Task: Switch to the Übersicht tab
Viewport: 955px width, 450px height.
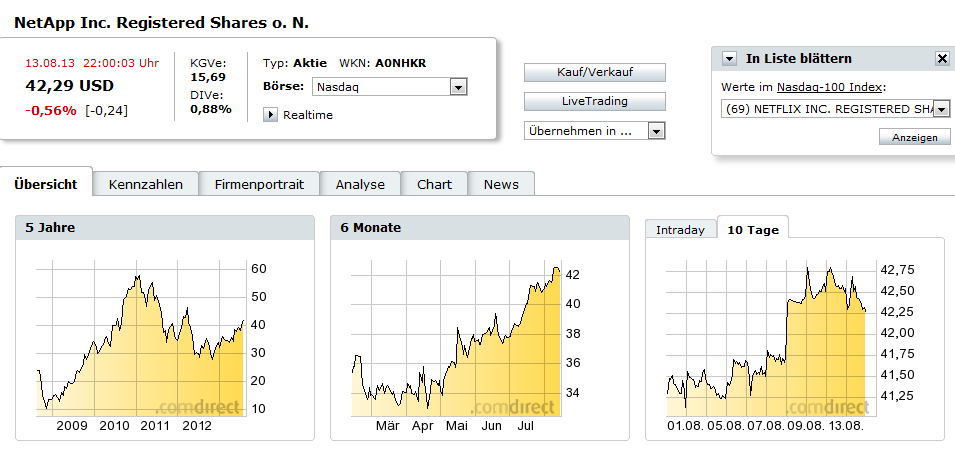Action: tap(46, 184)
